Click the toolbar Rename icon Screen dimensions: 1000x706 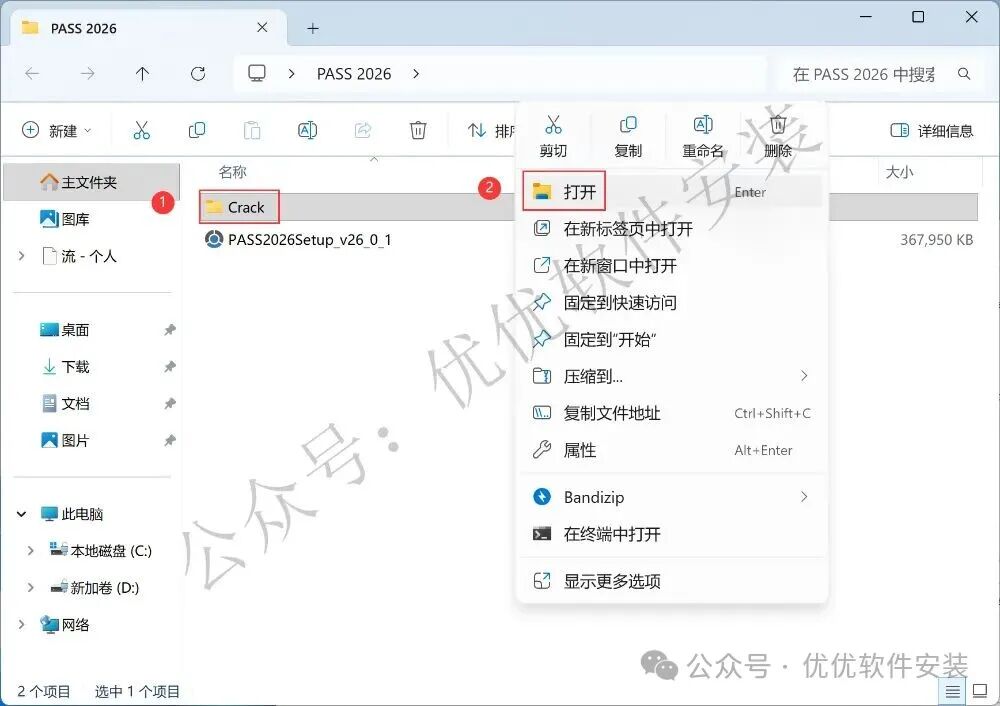[x=307, y=130]
